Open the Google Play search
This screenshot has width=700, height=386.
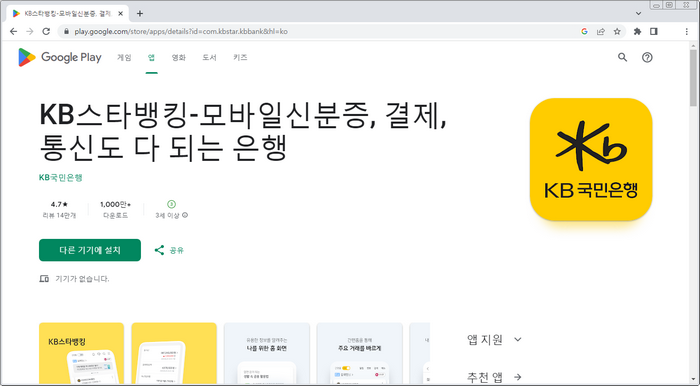622,57
